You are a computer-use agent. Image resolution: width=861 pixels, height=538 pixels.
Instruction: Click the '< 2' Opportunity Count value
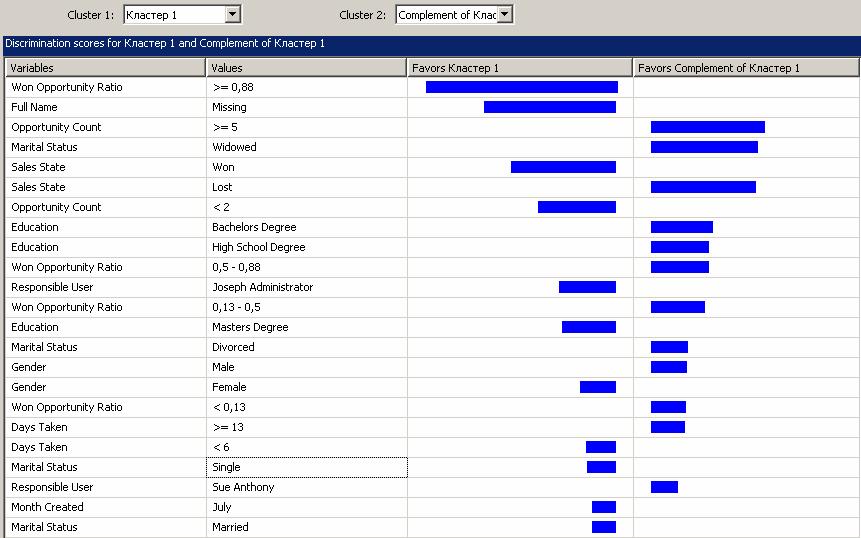tap(306, 208)
